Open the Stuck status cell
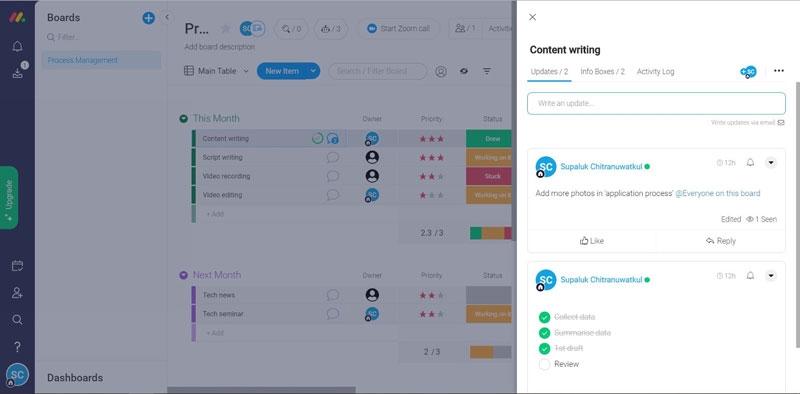Screen dimensions: 800x394 (489, 176)
